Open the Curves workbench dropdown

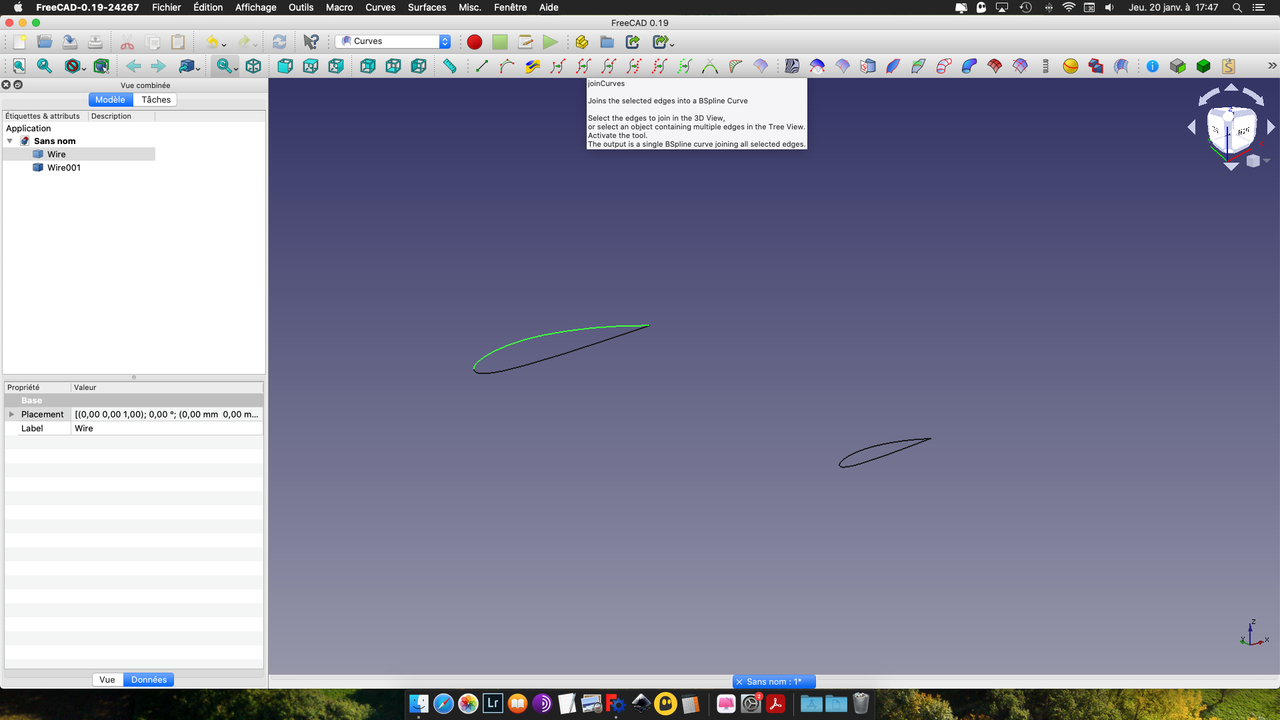393,42
